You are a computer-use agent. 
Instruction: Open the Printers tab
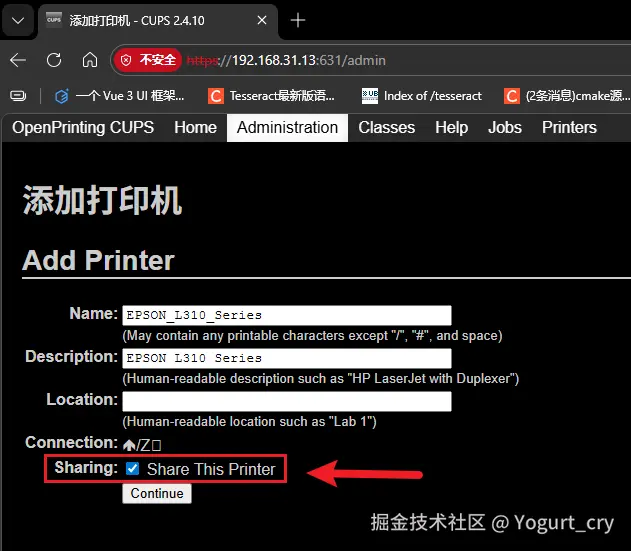pyautogui.click(x=569, y=128)
